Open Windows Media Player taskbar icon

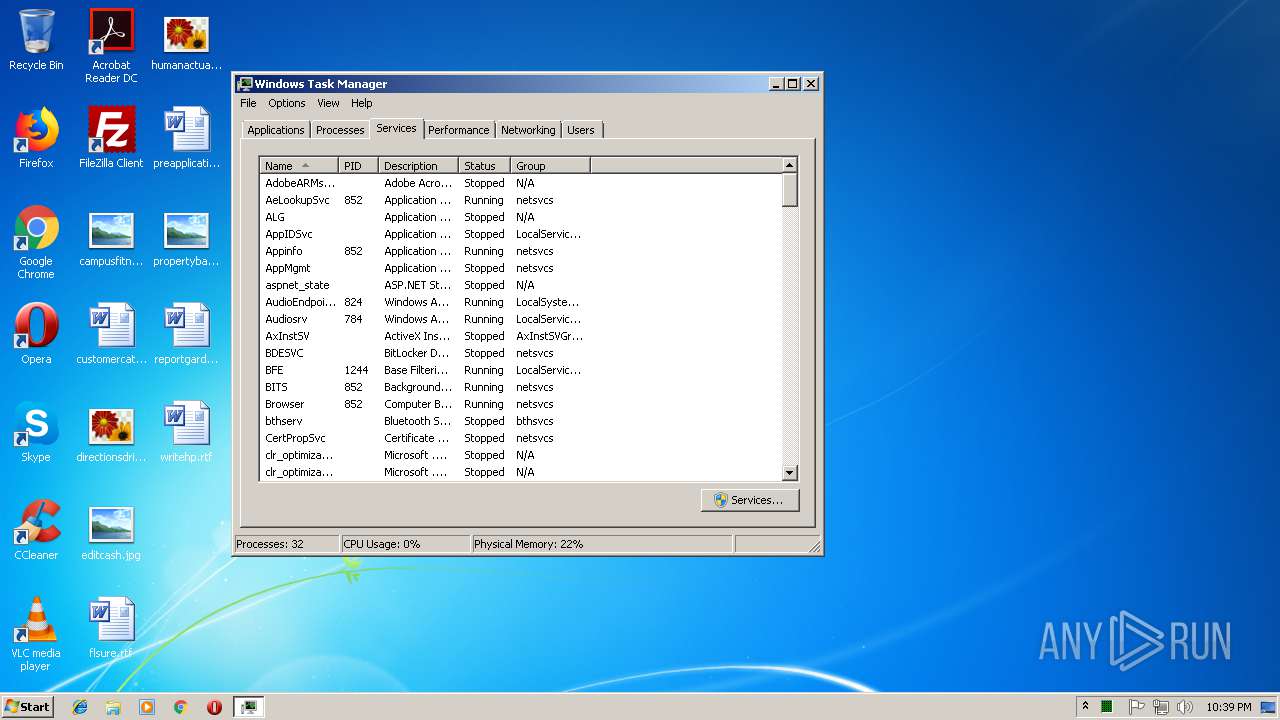(147, 707)
